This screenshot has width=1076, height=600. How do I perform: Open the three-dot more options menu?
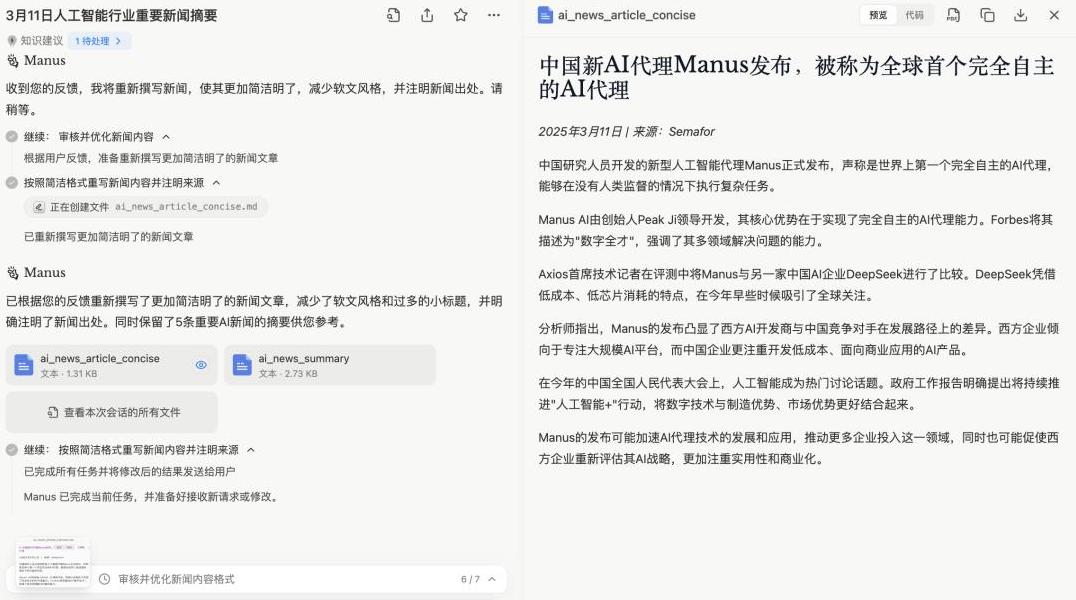coord(494,15)
